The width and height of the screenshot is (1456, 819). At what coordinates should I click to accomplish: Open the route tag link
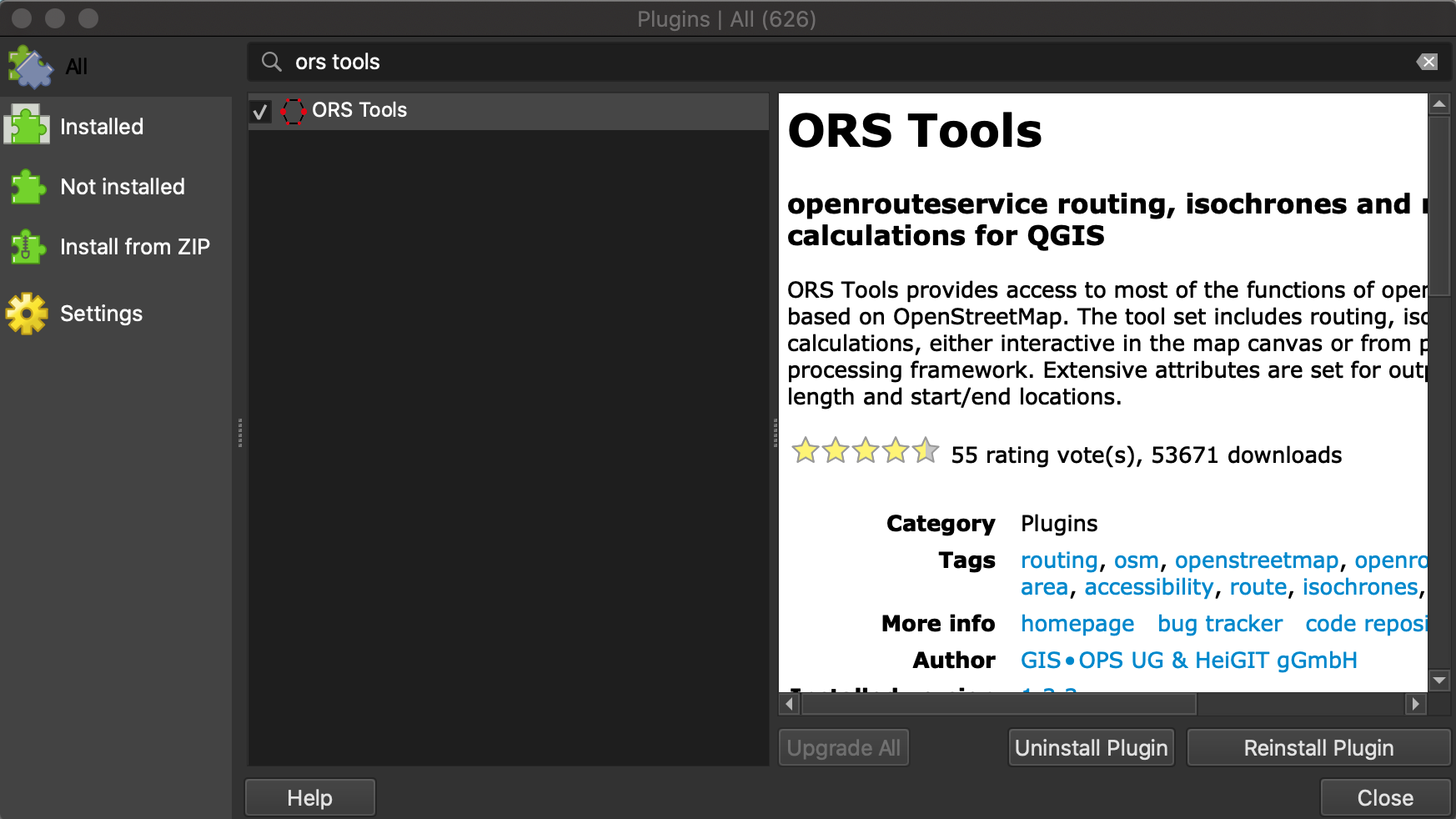click(1258, 587)
